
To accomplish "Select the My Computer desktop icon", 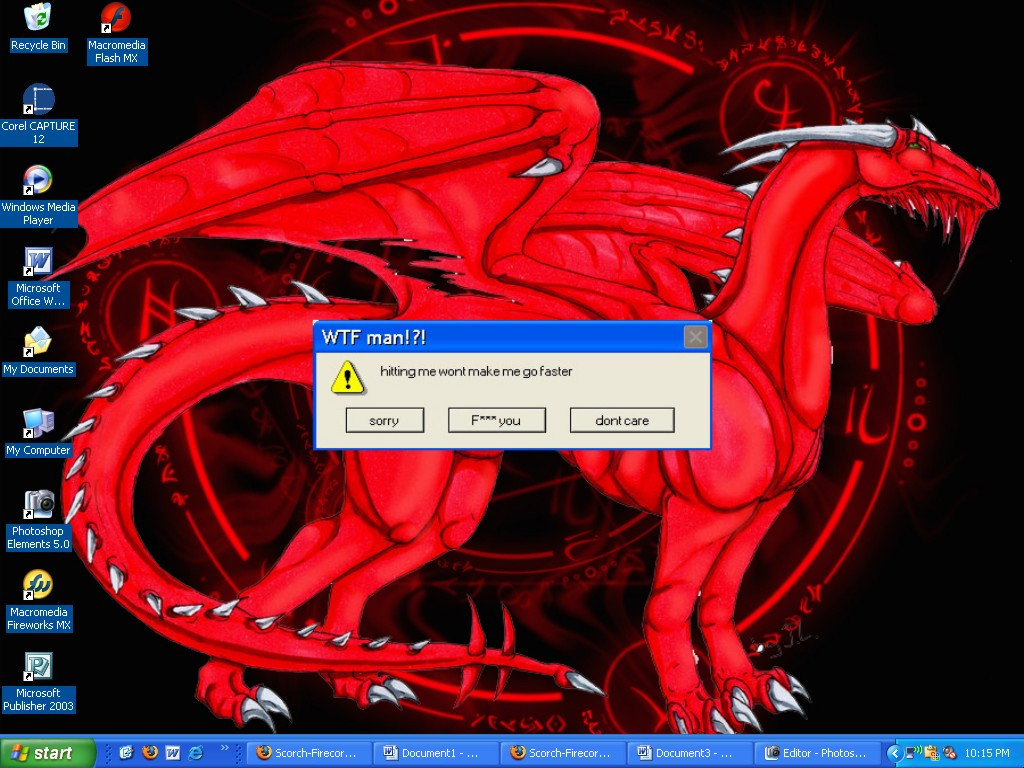I will click(39, 432).
